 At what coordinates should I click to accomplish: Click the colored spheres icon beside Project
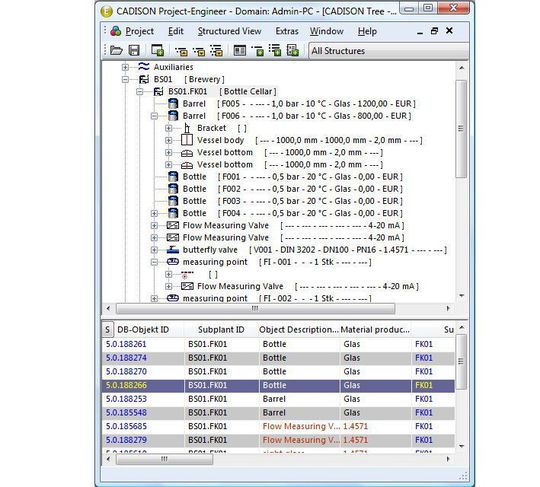pos(116,31)
